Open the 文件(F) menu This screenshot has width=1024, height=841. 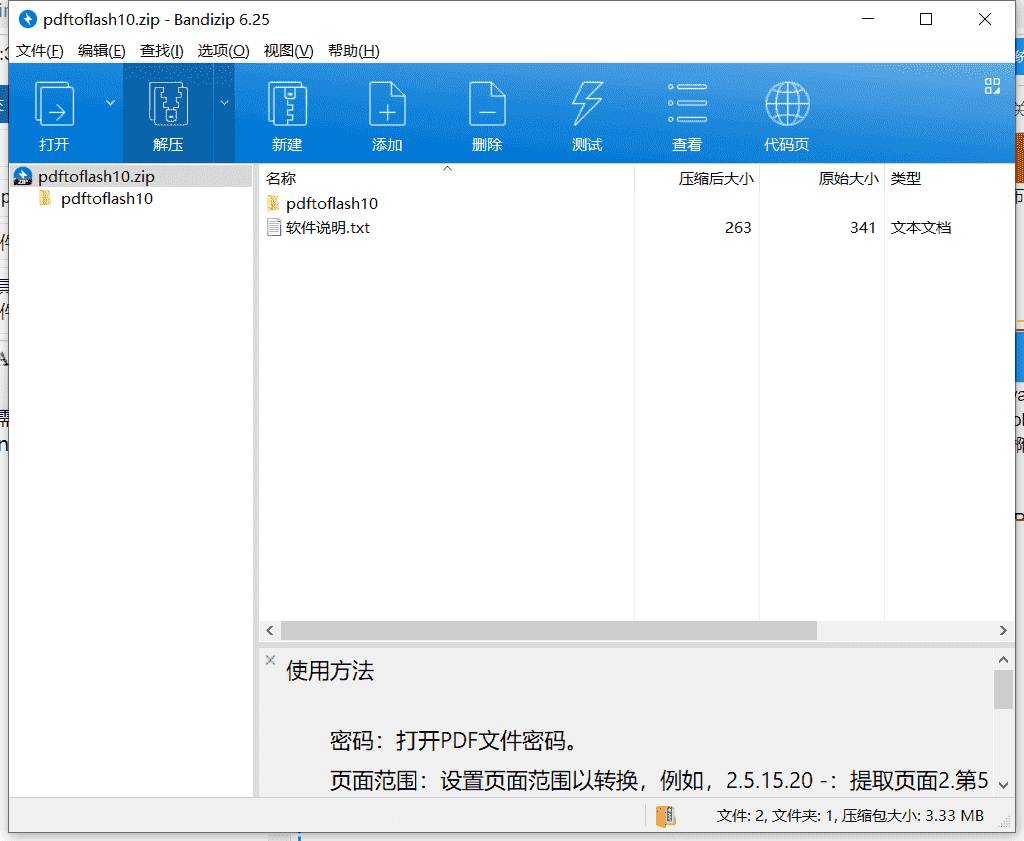point(39,51)
